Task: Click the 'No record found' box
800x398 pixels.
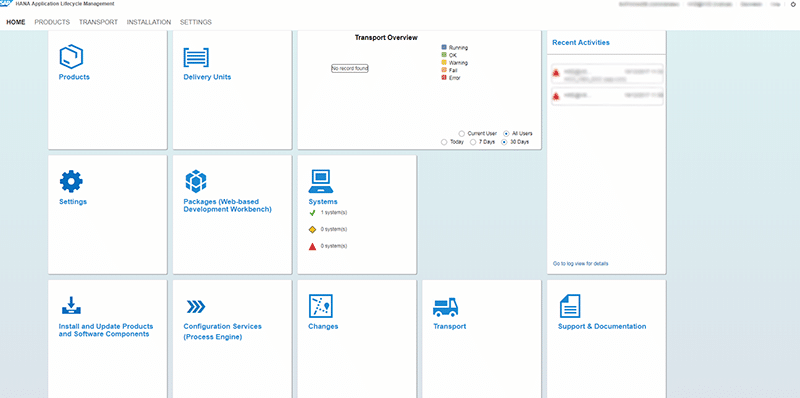Action: [349, 68]
